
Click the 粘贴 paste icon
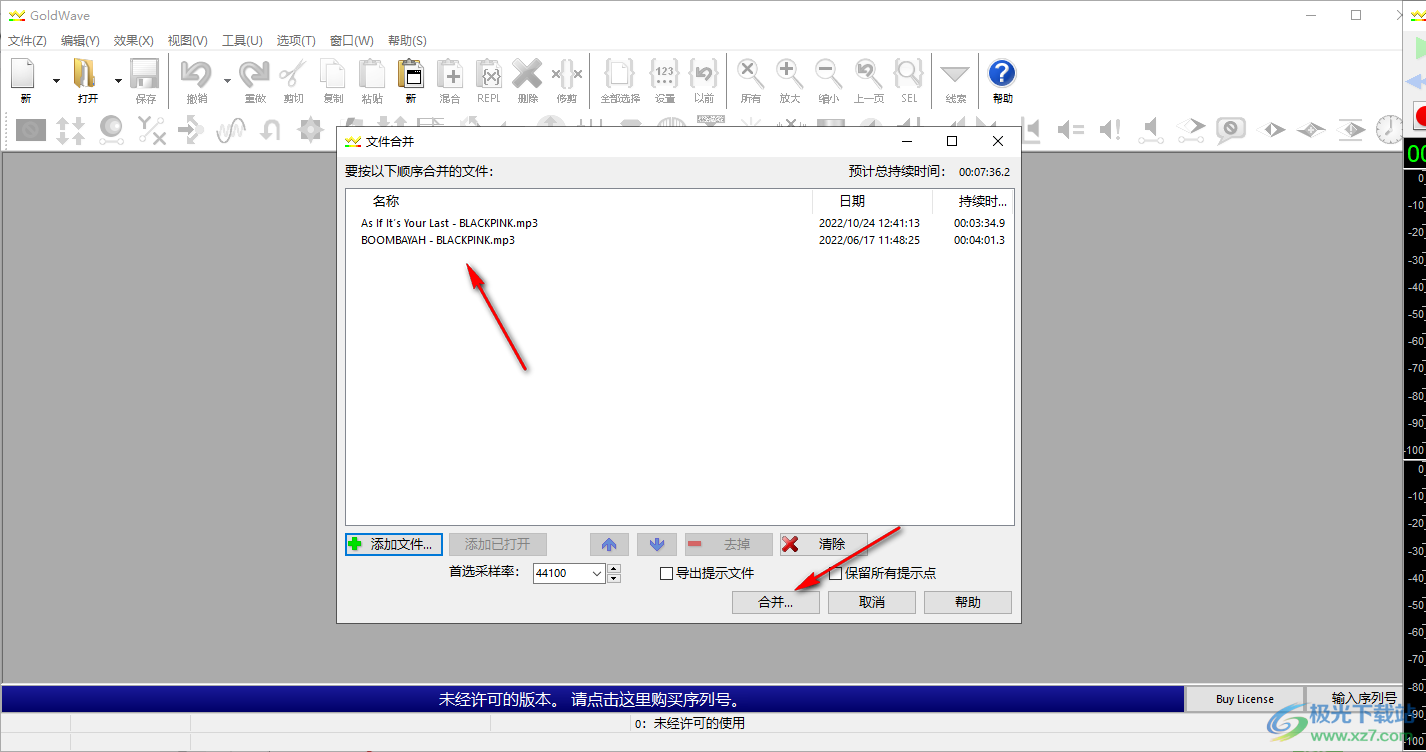(x=371, y=75)
